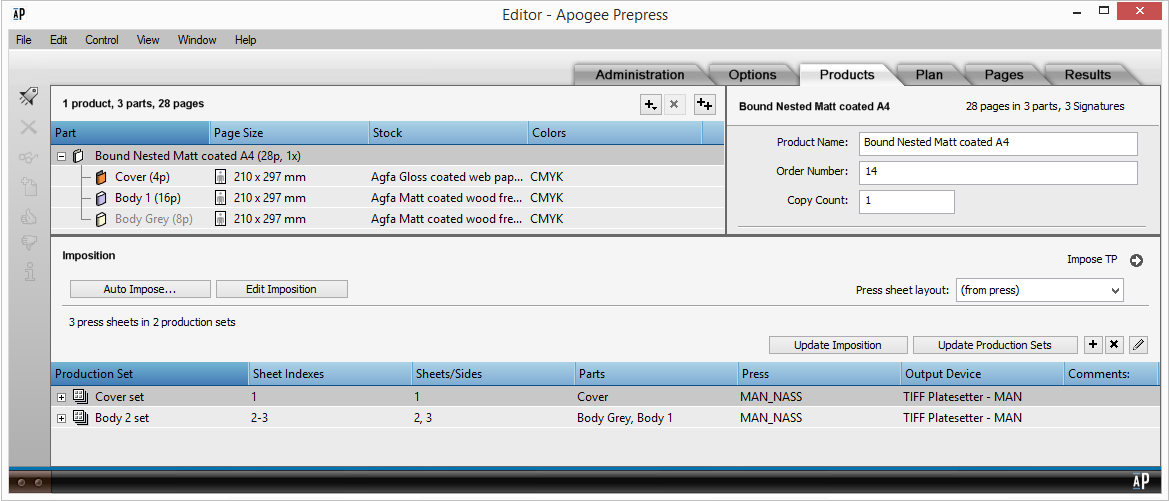Click the Body 2 set production set icon
1170x501 pixels.
tap(81, 418)
